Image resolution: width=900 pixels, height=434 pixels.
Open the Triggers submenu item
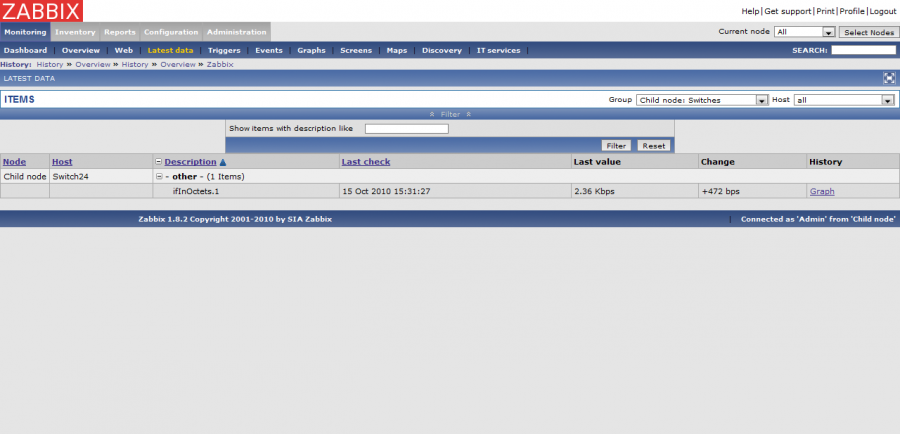click(x=224, y=51)
